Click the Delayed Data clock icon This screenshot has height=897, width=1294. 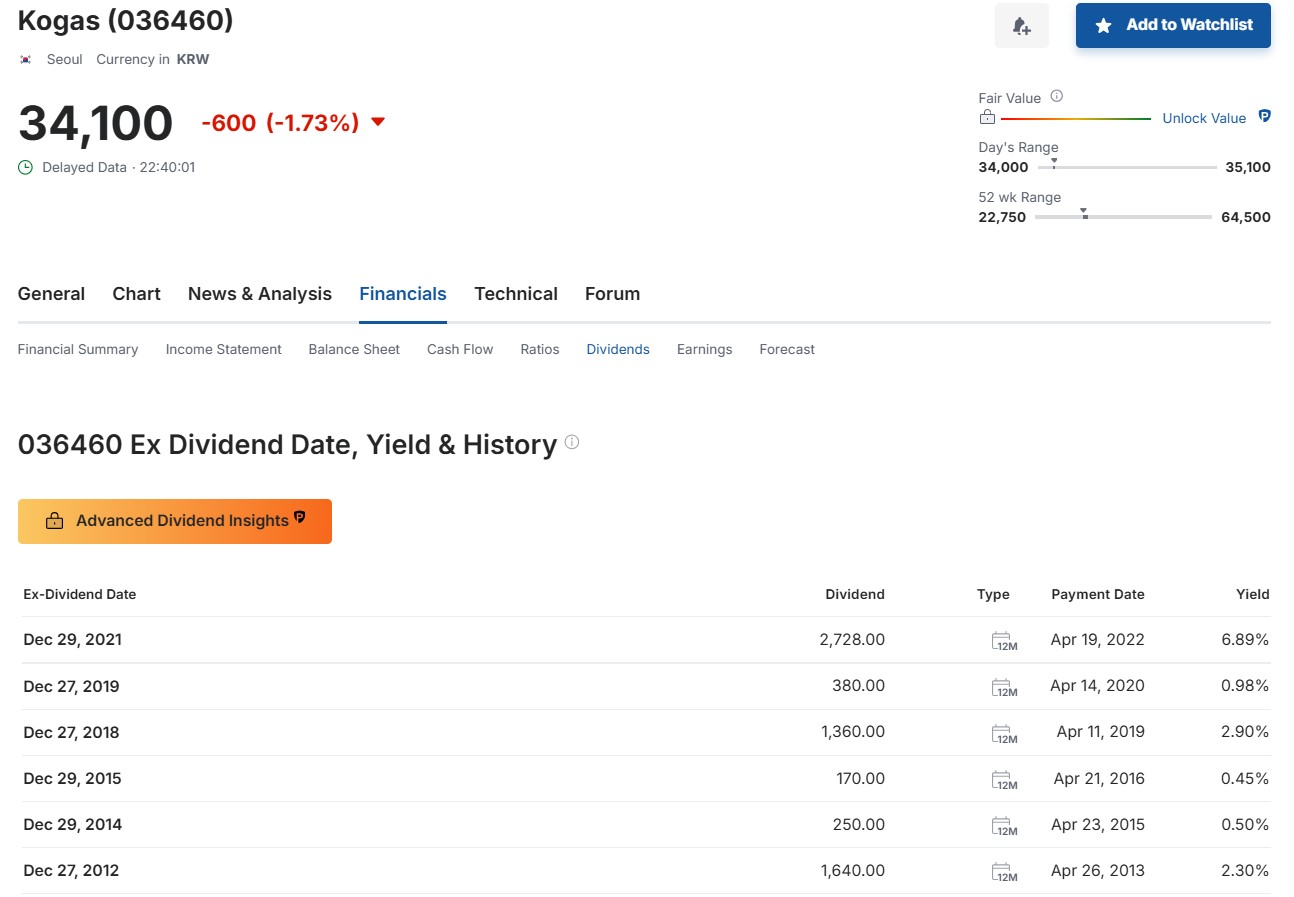pyautogui.click(x=26, y=167)
